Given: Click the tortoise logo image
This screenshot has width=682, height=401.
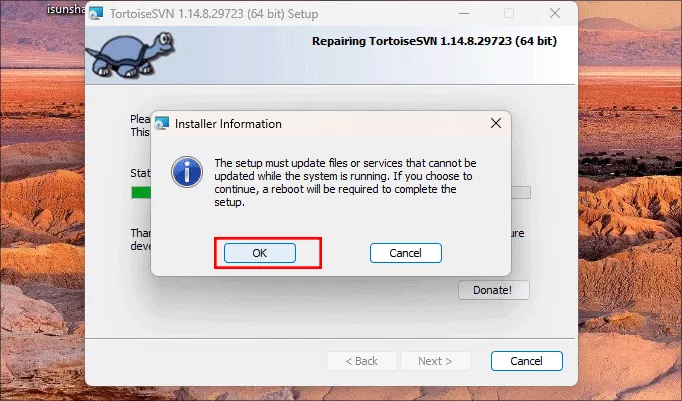Looking at the screenshot, I should [130, 55].
